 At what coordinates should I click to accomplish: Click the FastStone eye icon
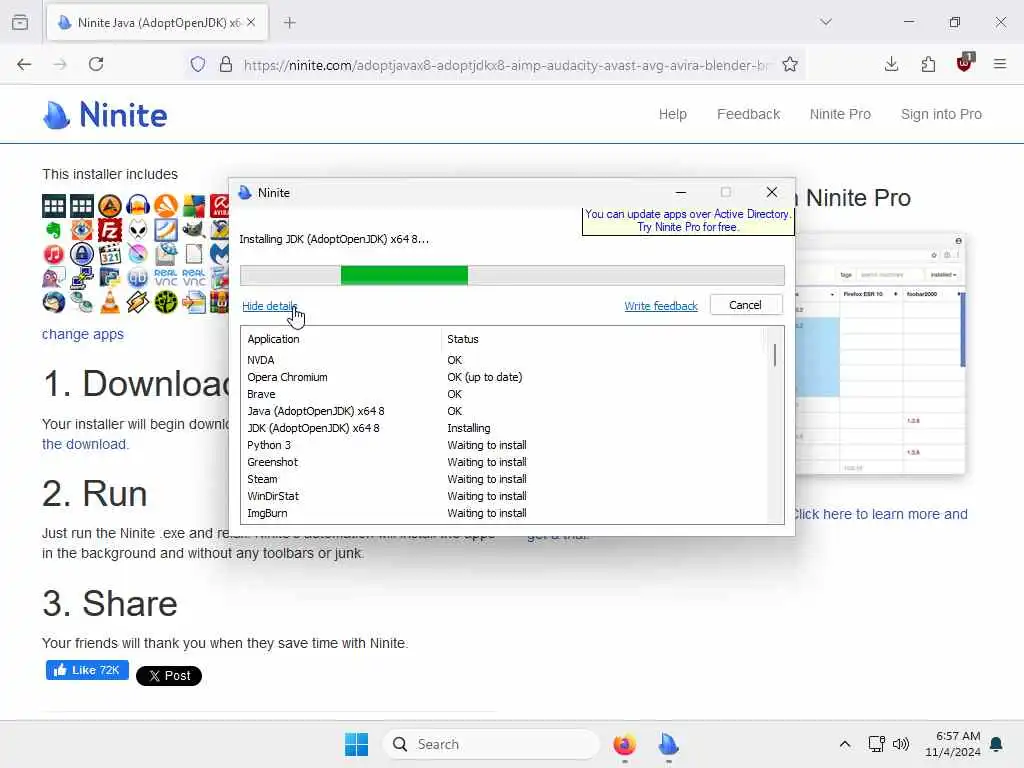[x=82, y=231]
